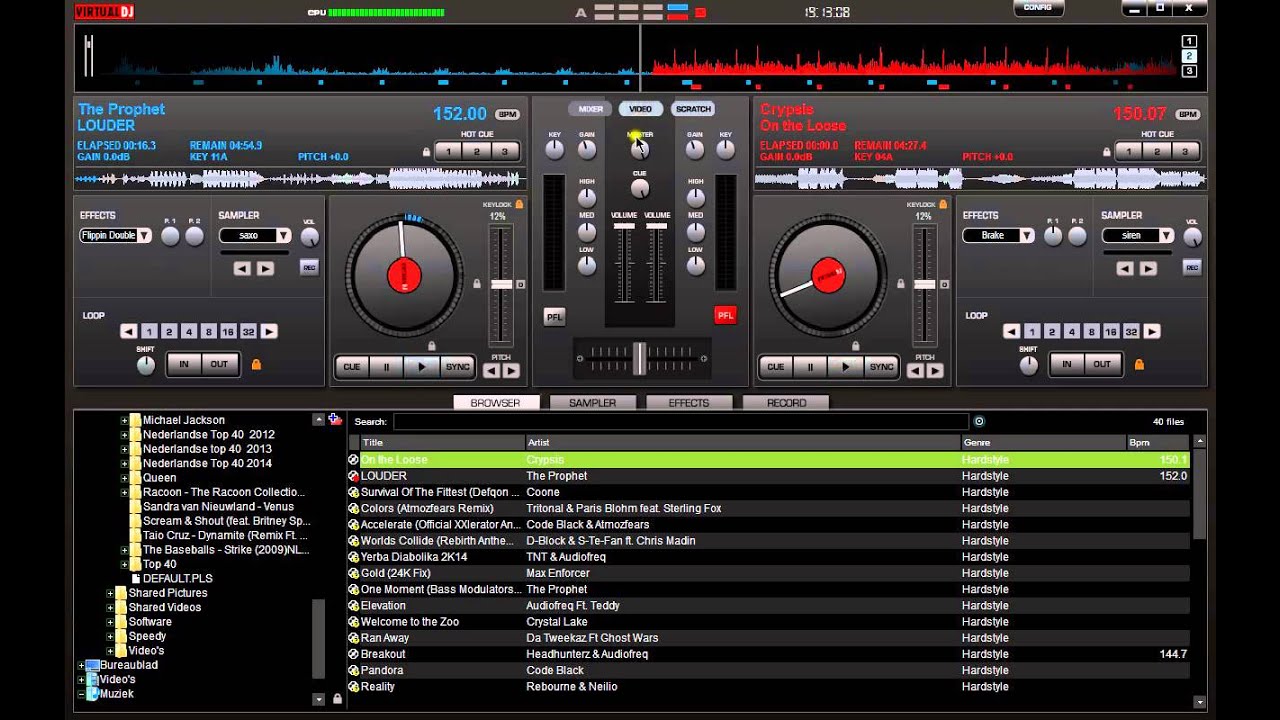Disable the red PFL on right deck

(x=725, y=315)
